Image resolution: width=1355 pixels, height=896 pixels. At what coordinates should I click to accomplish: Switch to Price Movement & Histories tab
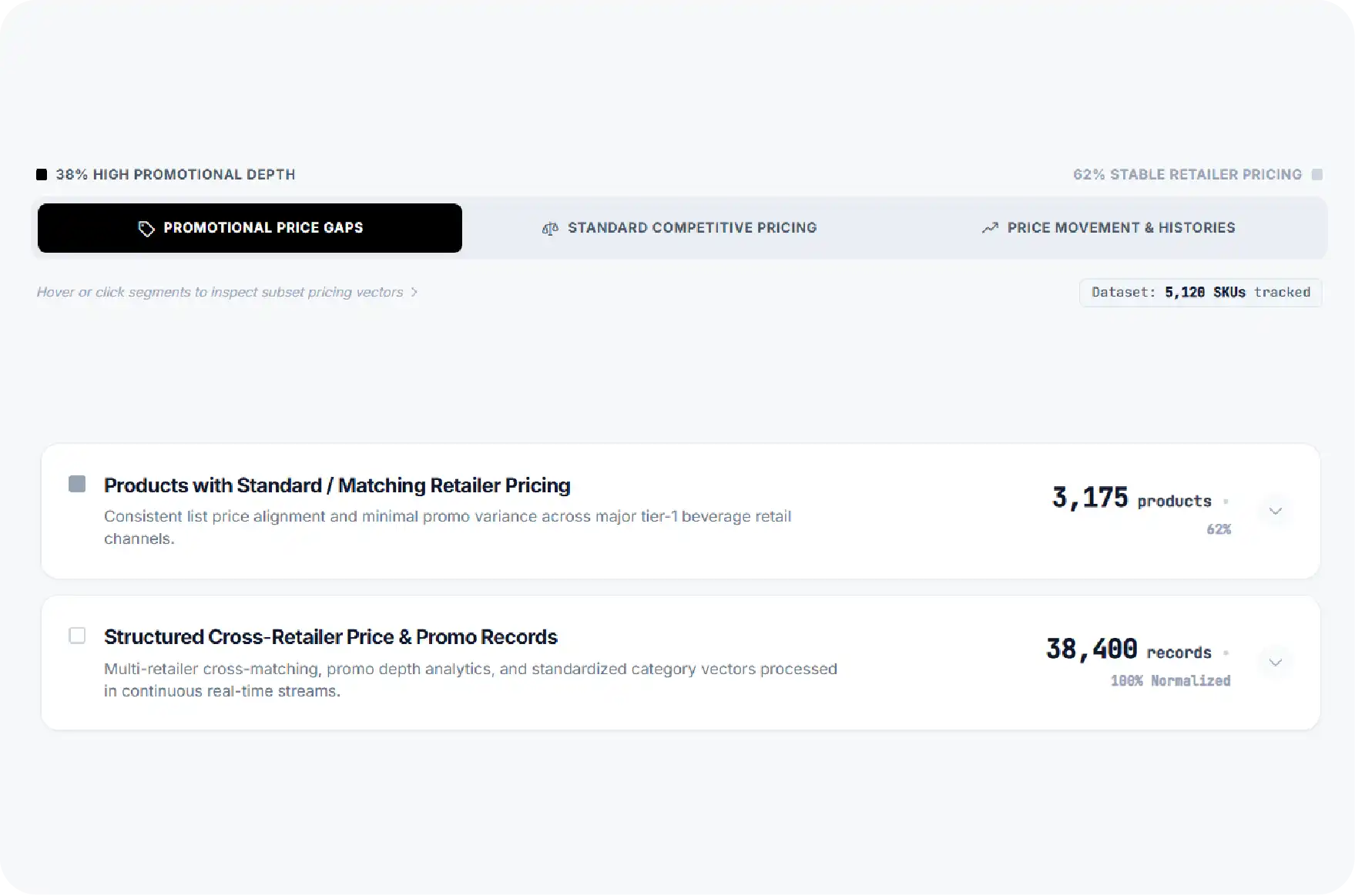point(1108,228)
